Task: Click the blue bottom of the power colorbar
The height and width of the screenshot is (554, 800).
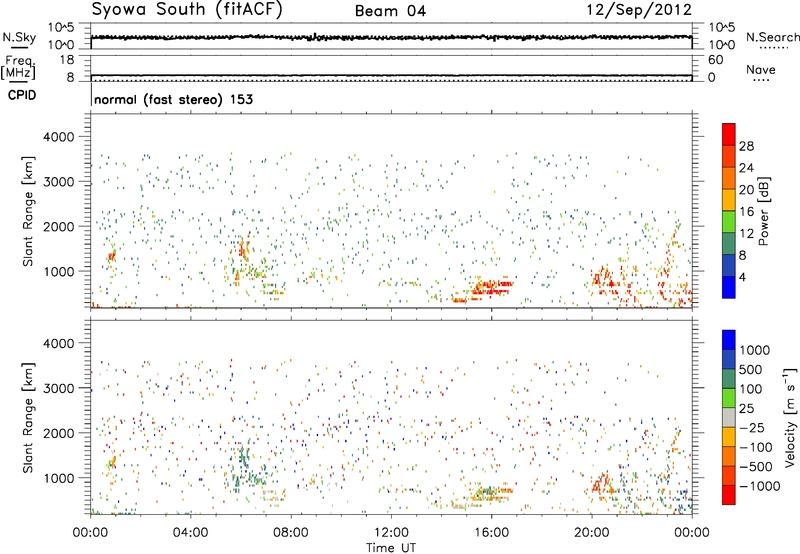Action: pyautogui.click(x=729, y=287)
